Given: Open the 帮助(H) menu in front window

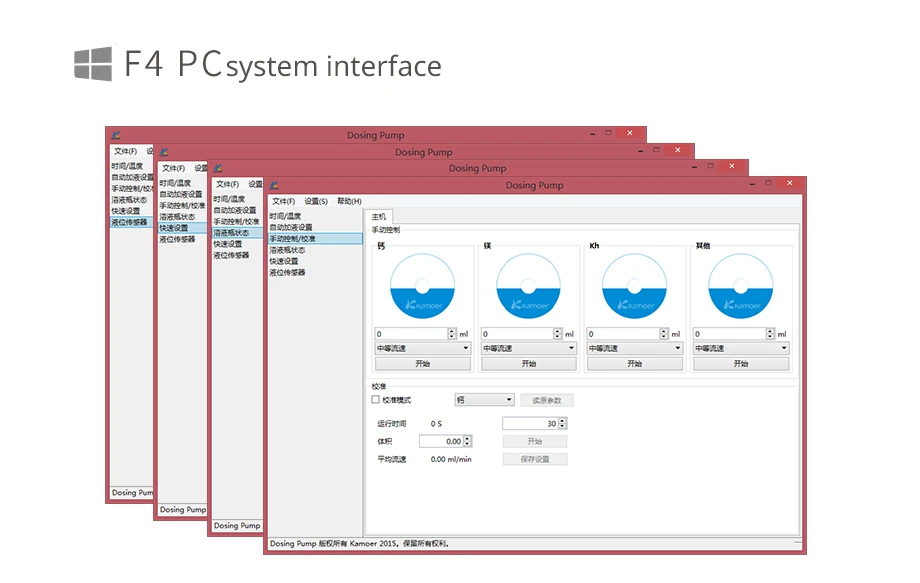Looking at the screenshot, I should pos(349,201).
